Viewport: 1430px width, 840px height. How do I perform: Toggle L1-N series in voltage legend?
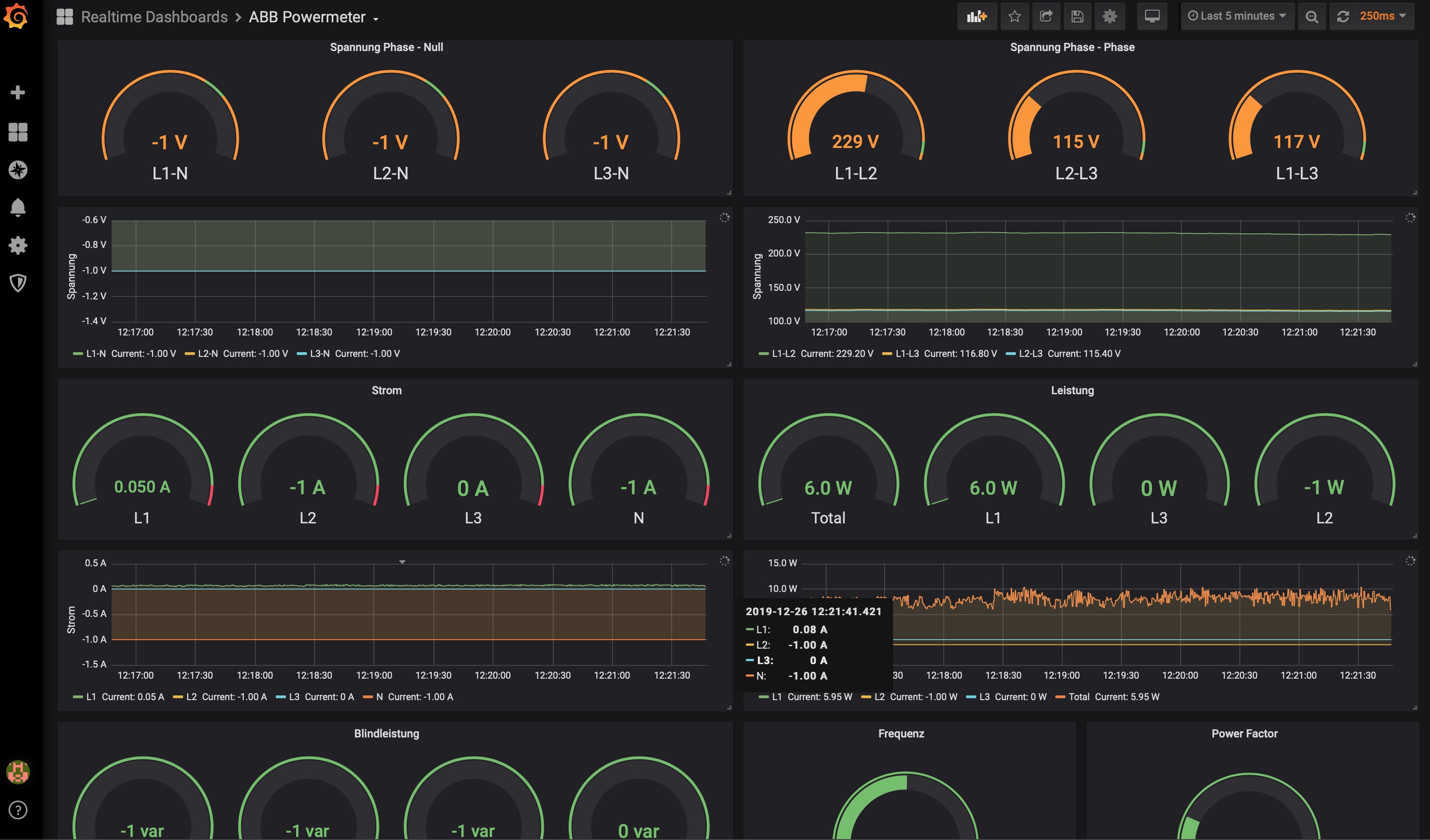[x=95, y=354]
